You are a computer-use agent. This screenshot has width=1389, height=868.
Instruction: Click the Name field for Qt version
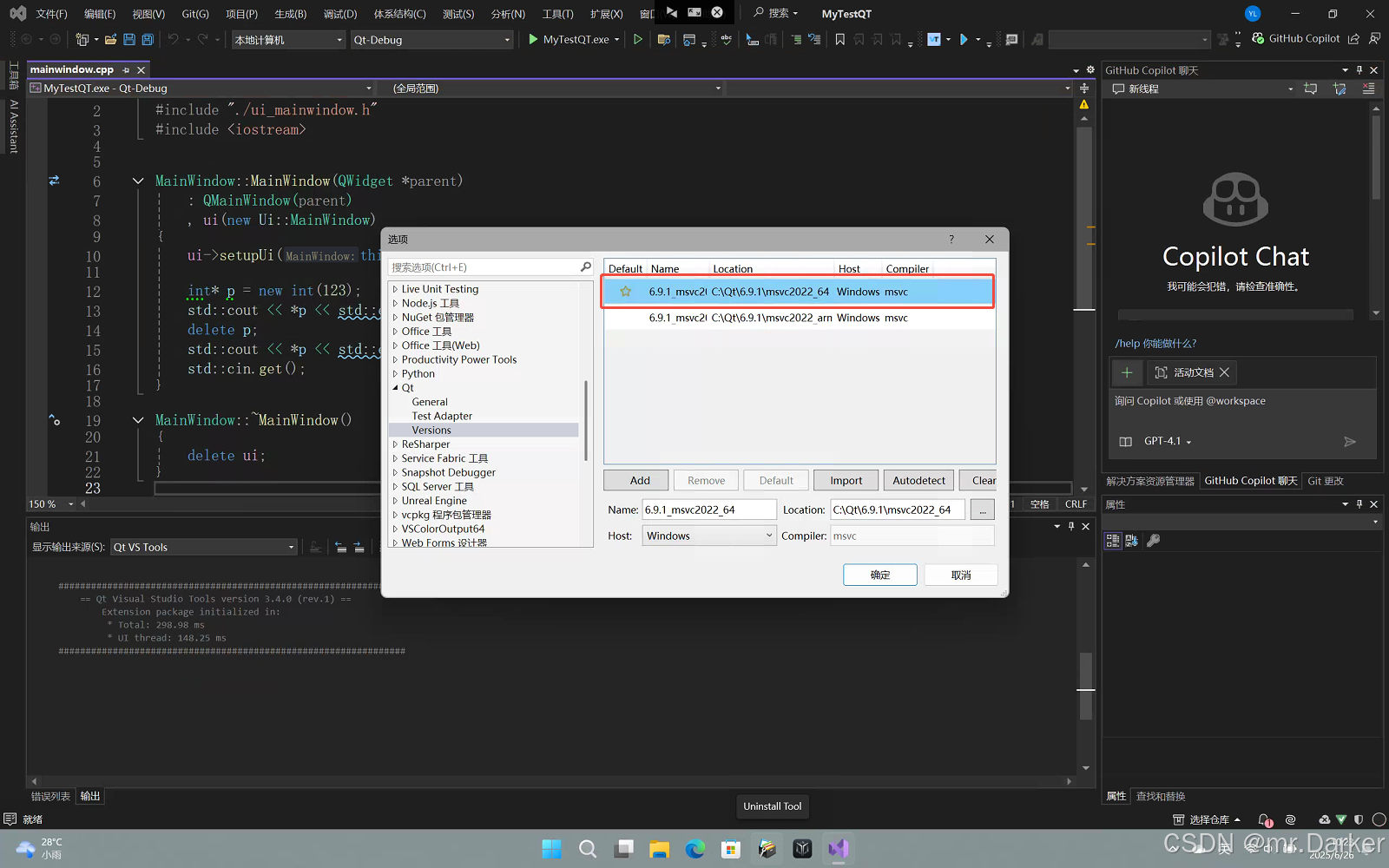click(x=708, y=510)
